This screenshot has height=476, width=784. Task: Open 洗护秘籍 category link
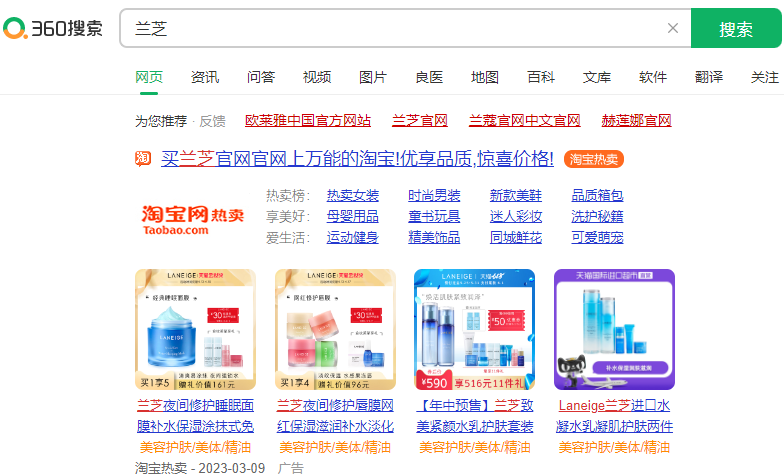598,216
